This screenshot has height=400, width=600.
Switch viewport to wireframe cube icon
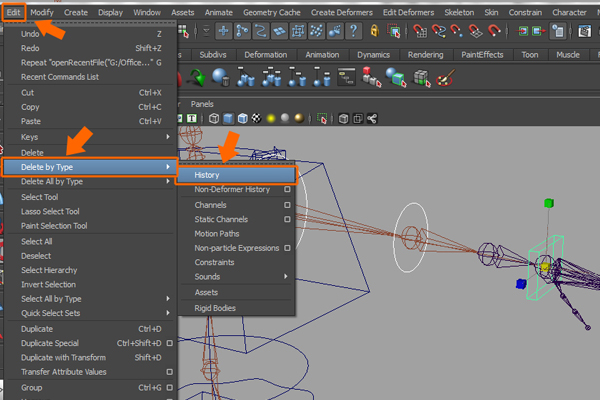(214, 119)
